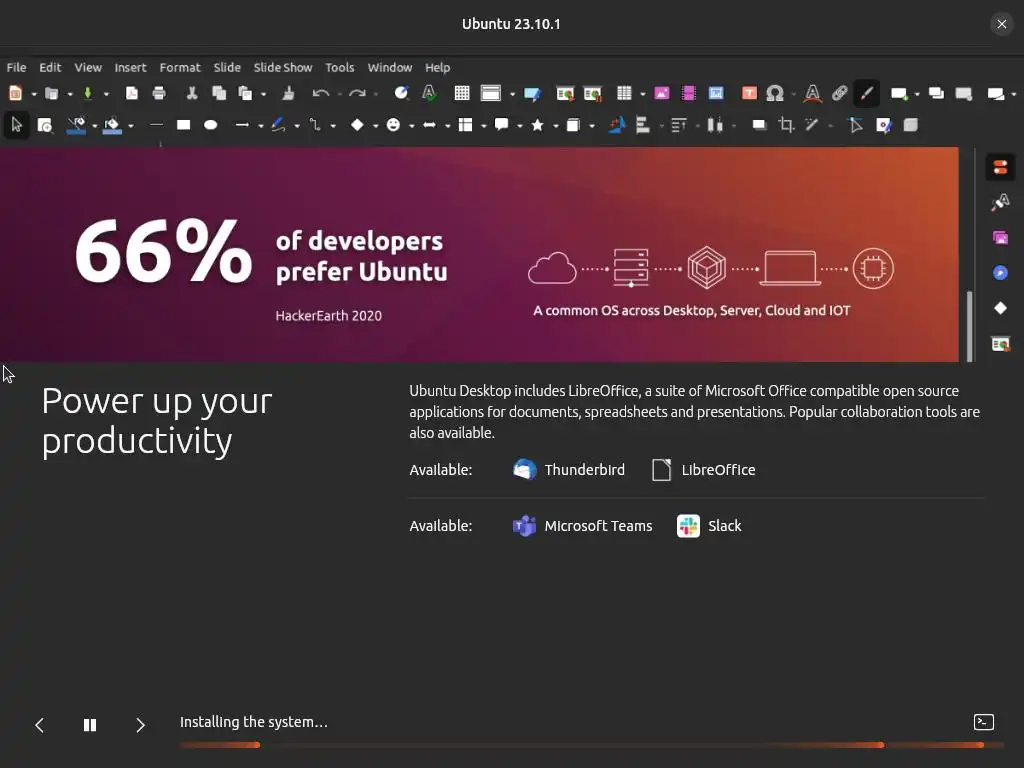Click the Copy icon
The image size is (1024, 768).
click(x=219, y=93)
